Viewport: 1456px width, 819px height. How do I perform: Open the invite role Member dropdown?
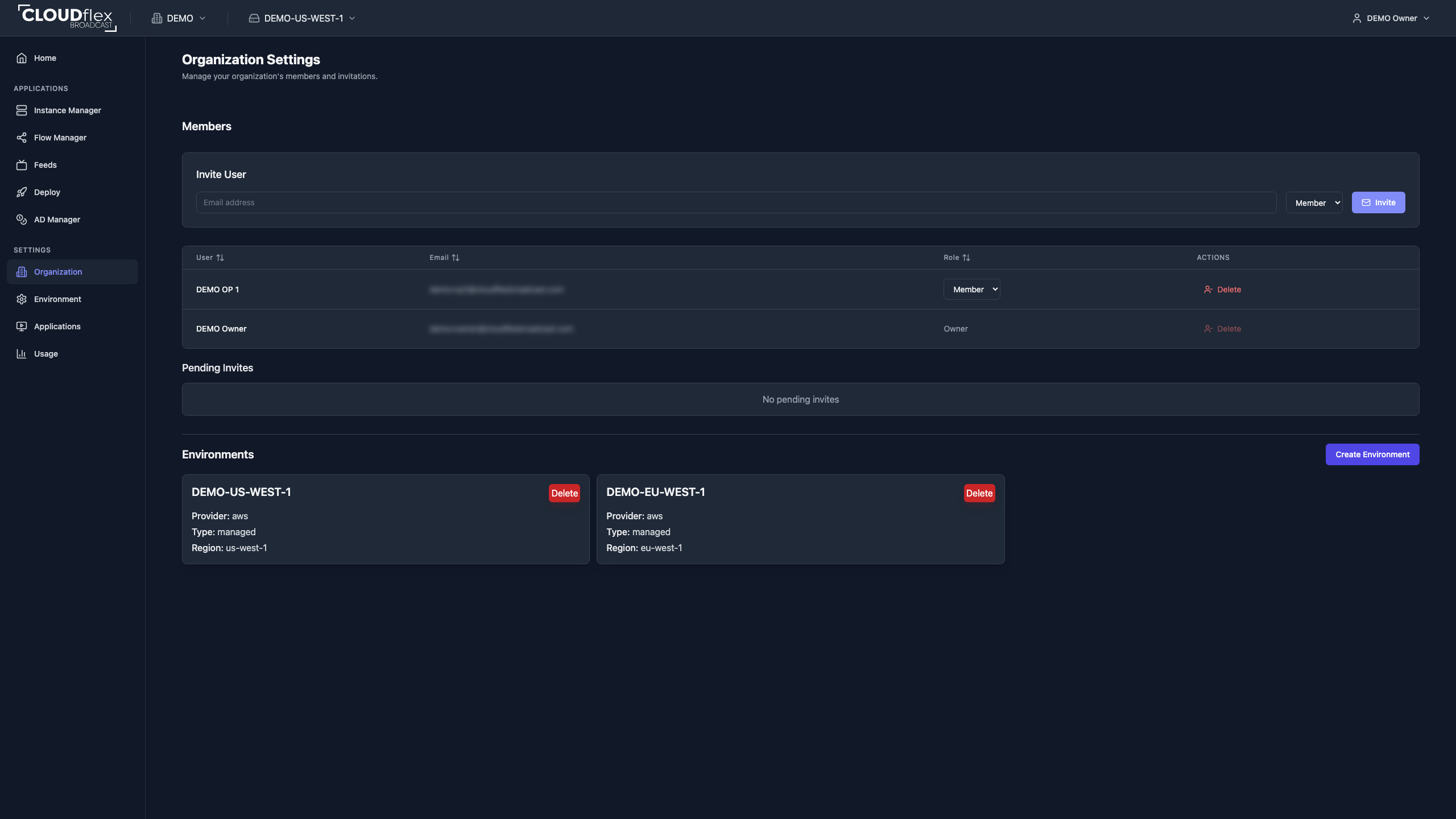[x=1314, y=202]
